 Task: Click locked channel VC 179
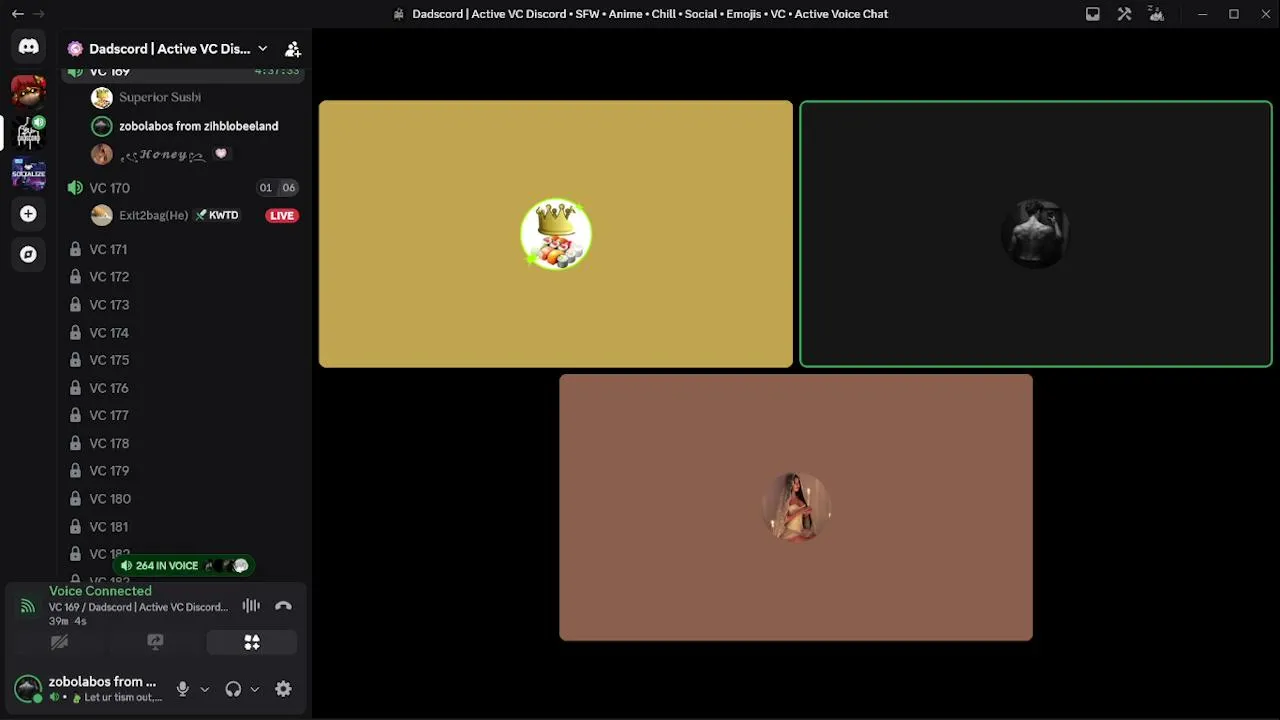183,471
